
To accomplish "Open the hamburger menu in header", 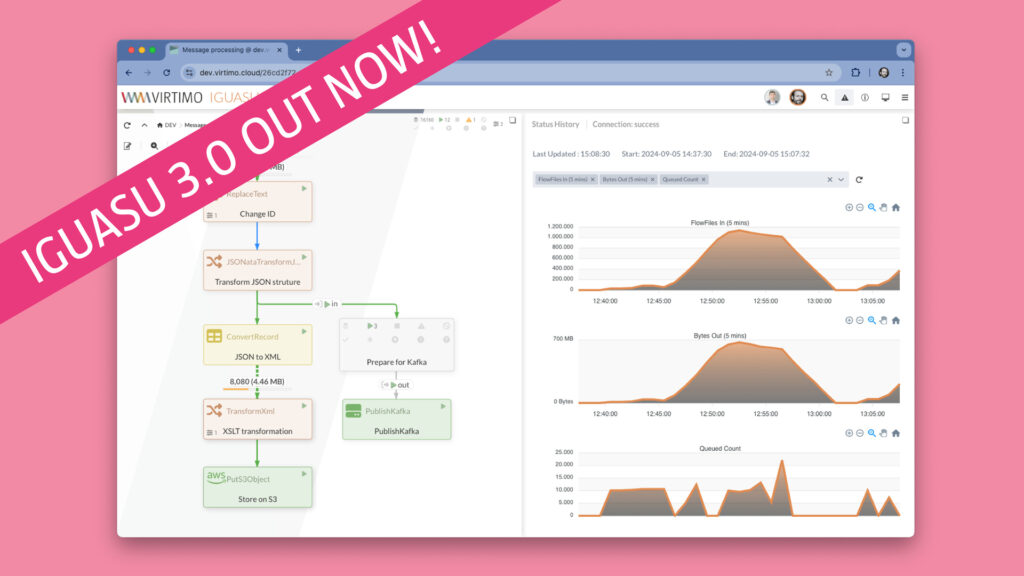I will pos(904,97).
